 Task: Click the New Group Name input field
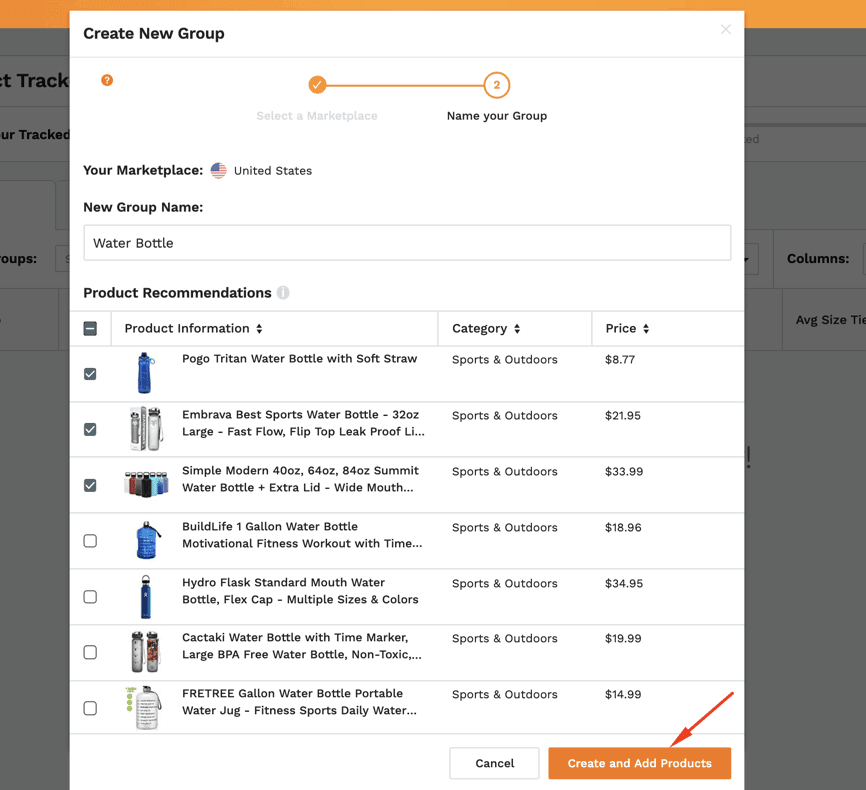pyautogui.click(x=407, y=243)
